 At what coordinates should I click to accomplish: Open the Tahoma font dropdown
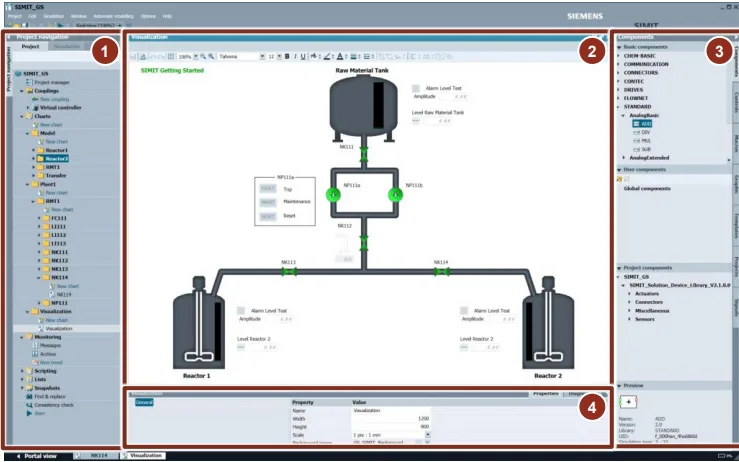coord(263,57)
